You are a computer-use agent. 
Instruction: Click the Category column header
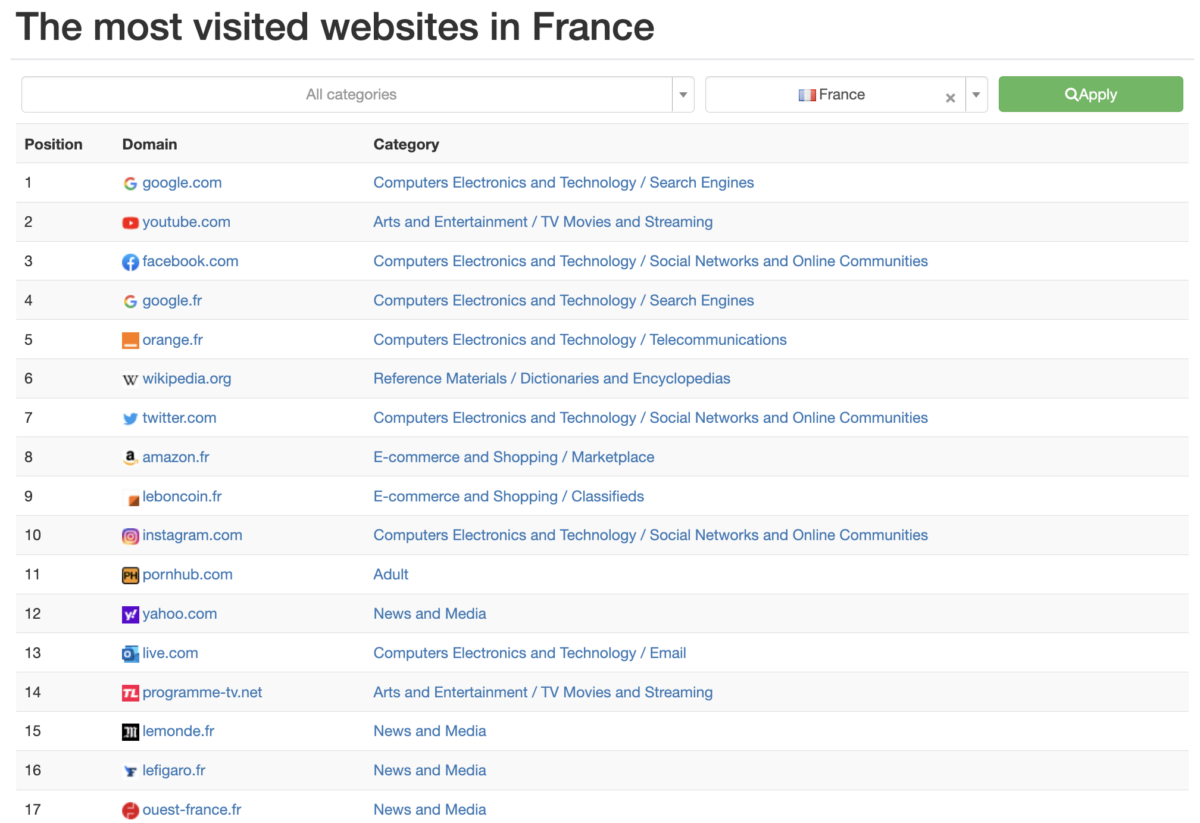coord(406,144)
